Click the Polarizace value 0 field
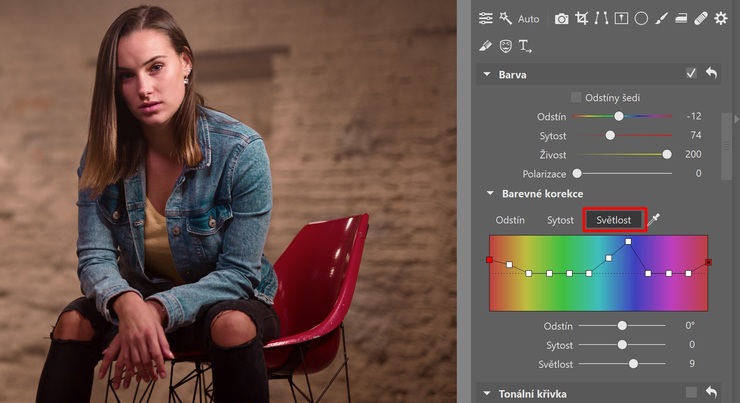Screen dimensions: 740x403 point(698,174)
